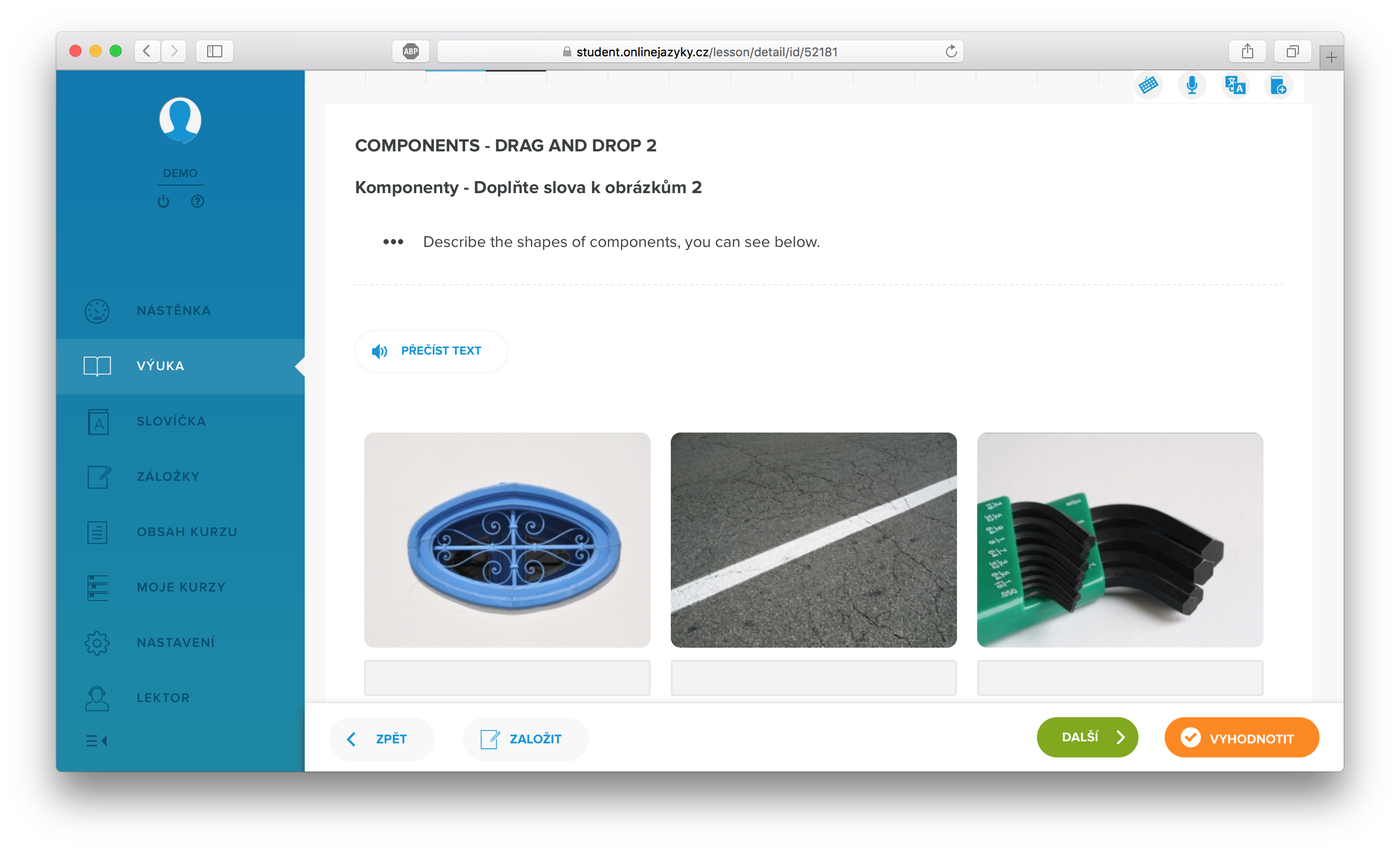Click the AdBlock Plus toolbar icon
The width and height of the screenshot is (1400, 852).
click(x=410, y=52)
